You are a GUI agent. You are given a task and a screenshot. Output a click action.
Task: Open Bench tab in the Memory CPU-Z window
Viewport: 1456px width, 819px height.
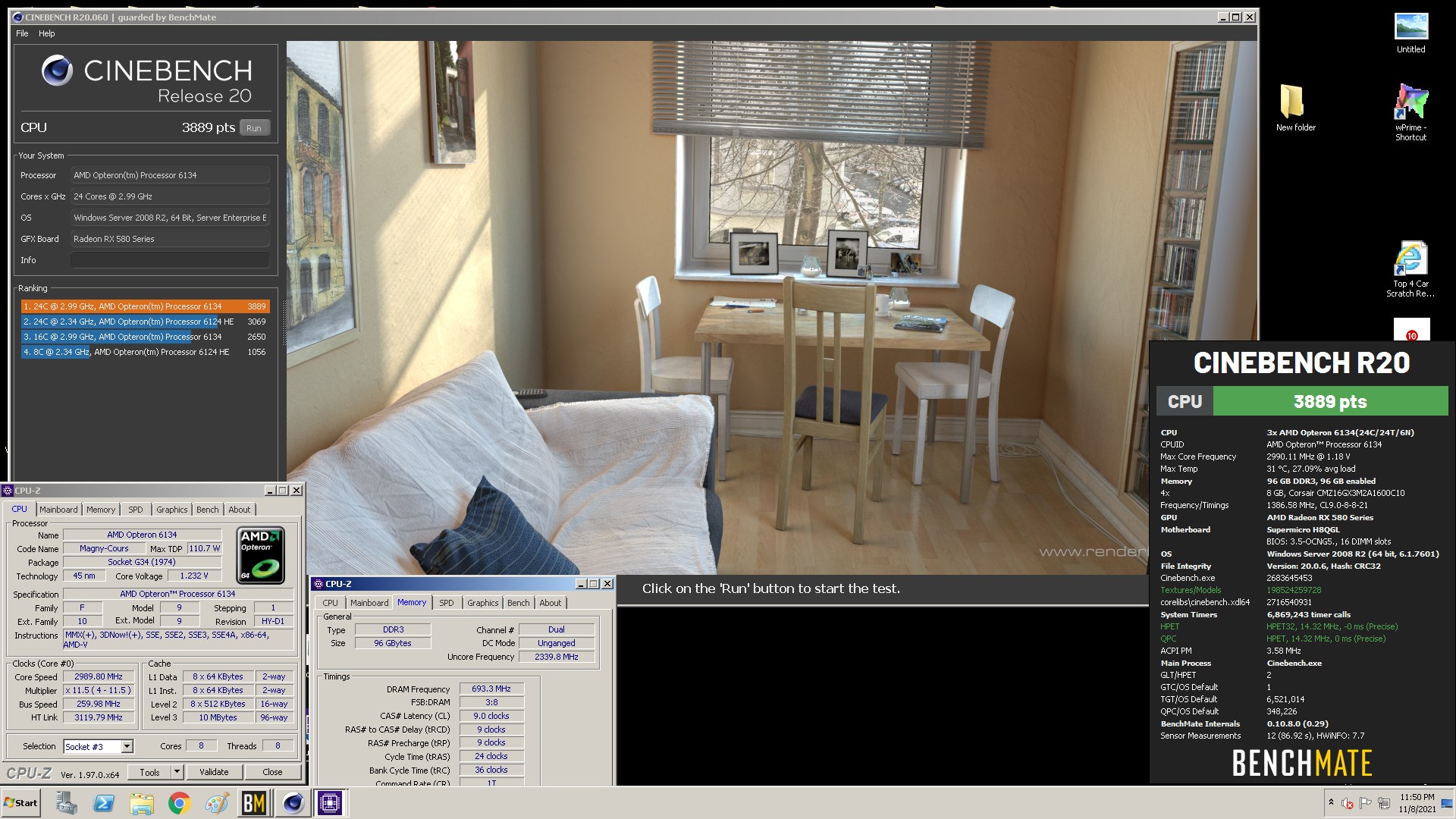tap(519, 603)
